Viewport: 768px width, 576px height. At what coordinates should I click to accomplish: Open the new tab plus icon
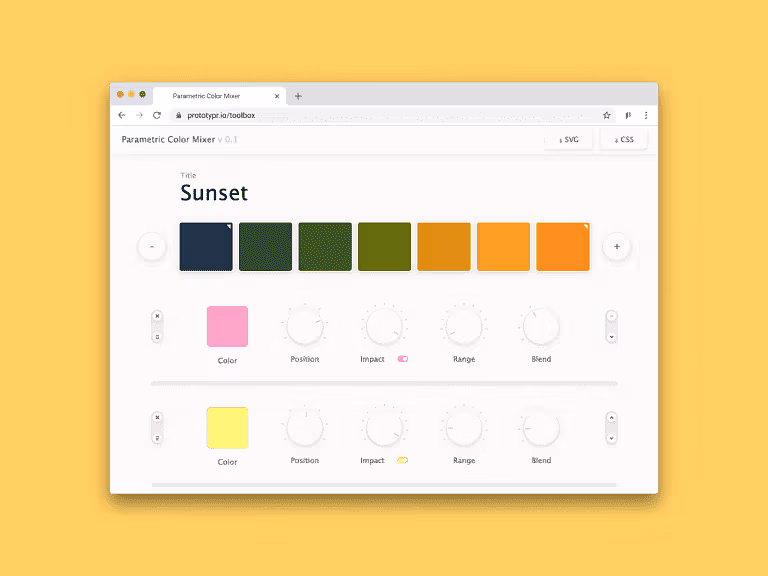click(298, 96)
